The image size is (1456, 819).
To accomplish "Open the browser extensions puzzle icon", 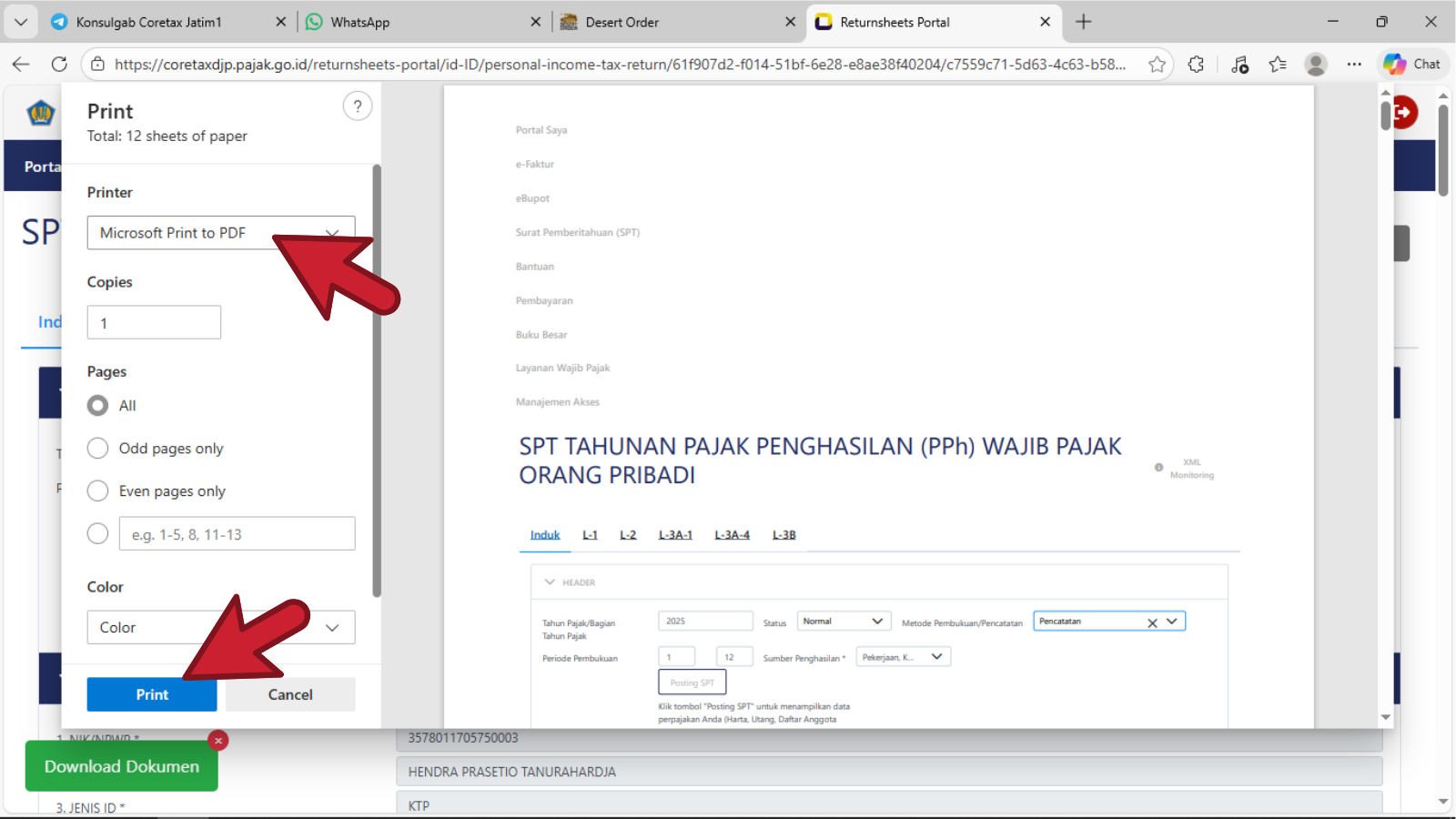I will (1196, 65).
